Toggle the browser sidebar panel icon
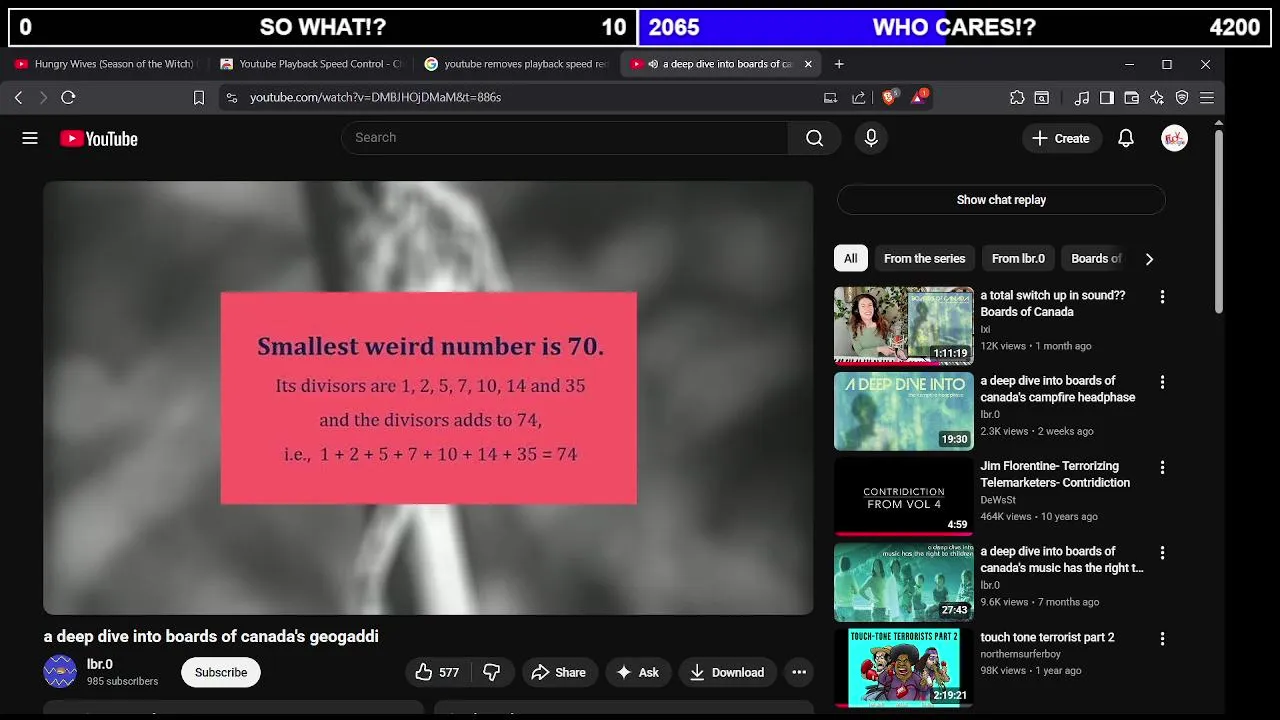The height and width of the screenshot is (720, 1280). pos(1106,97)
